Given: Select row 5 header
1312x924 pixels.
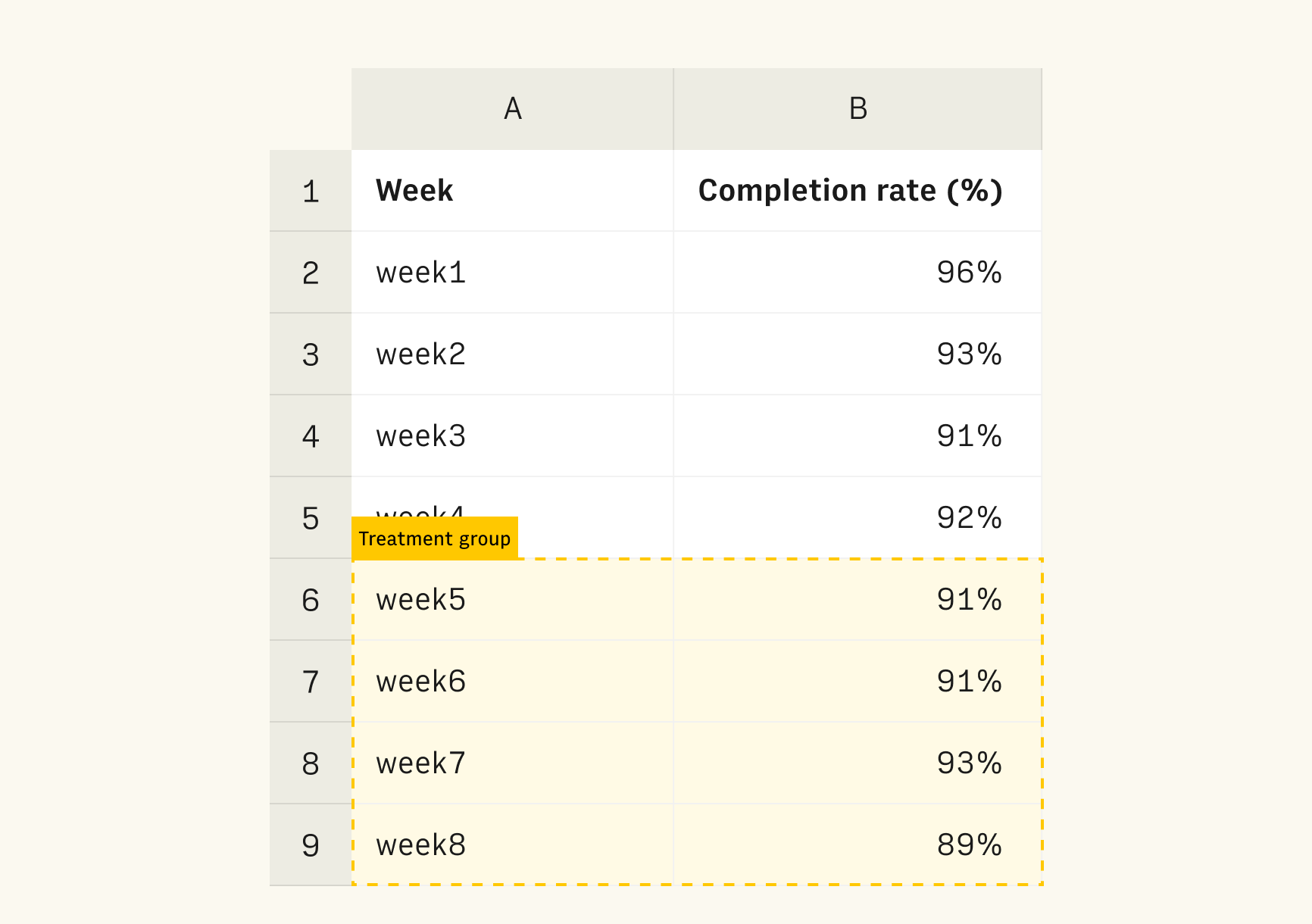Looking at the screenshot, I should [311, 518].
